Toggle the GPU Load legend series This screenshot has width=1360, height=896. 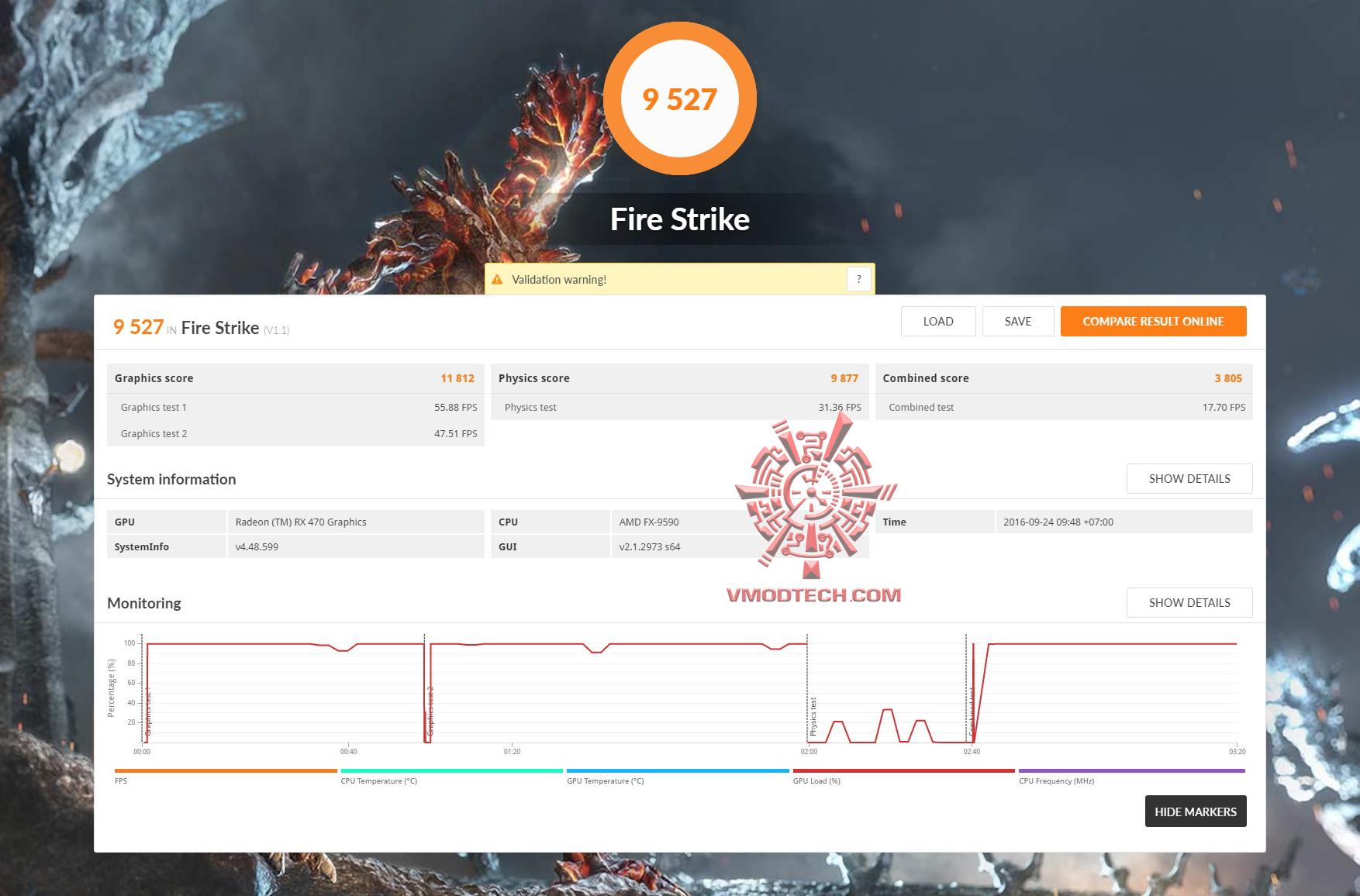tap(903, 776)
